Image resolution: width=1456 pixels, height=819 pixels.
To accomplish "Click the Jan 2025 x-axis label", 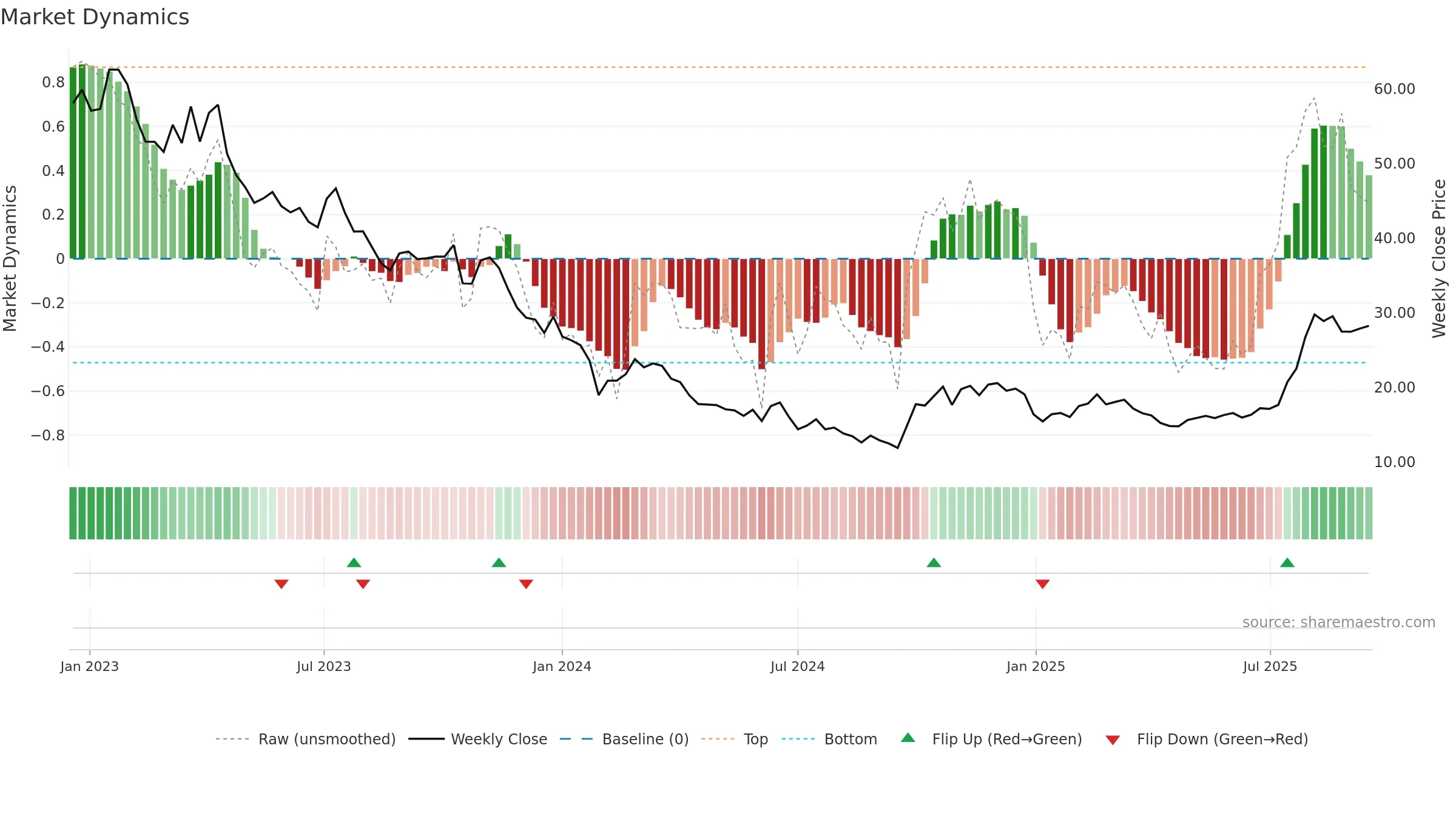I will [x=1036, y=666].
